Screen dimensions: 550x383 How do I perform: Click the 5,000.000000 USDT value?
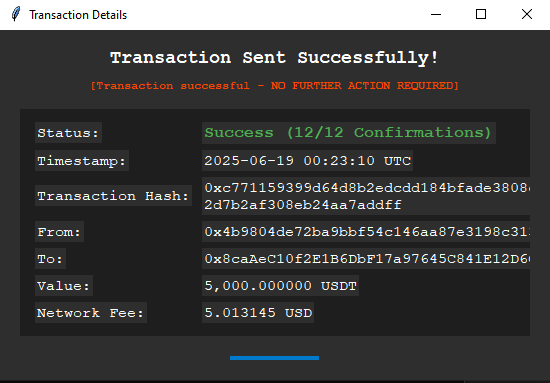coord(280,285)
